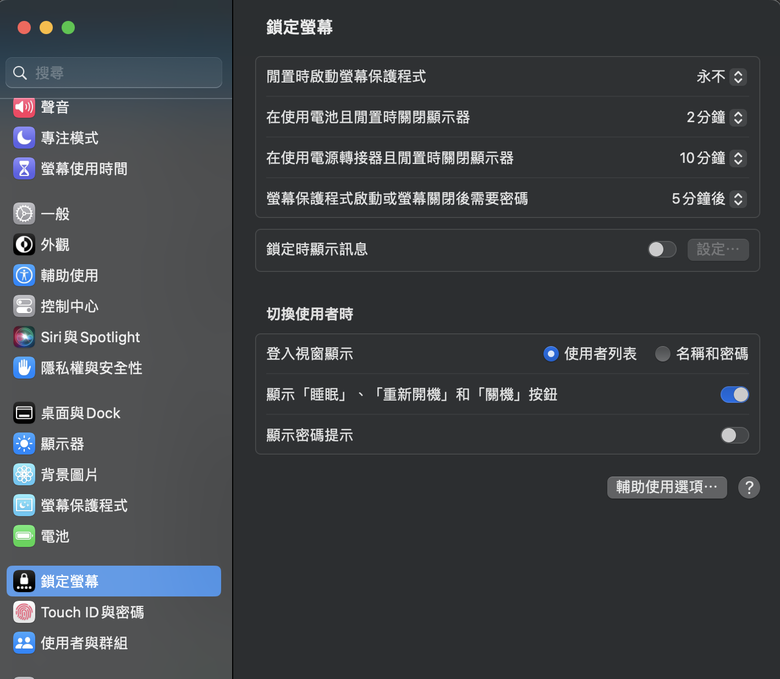Open the 螢幕使用時間 hourglass icon
This screenshot has width=780, height=679.
pos(24,169)
